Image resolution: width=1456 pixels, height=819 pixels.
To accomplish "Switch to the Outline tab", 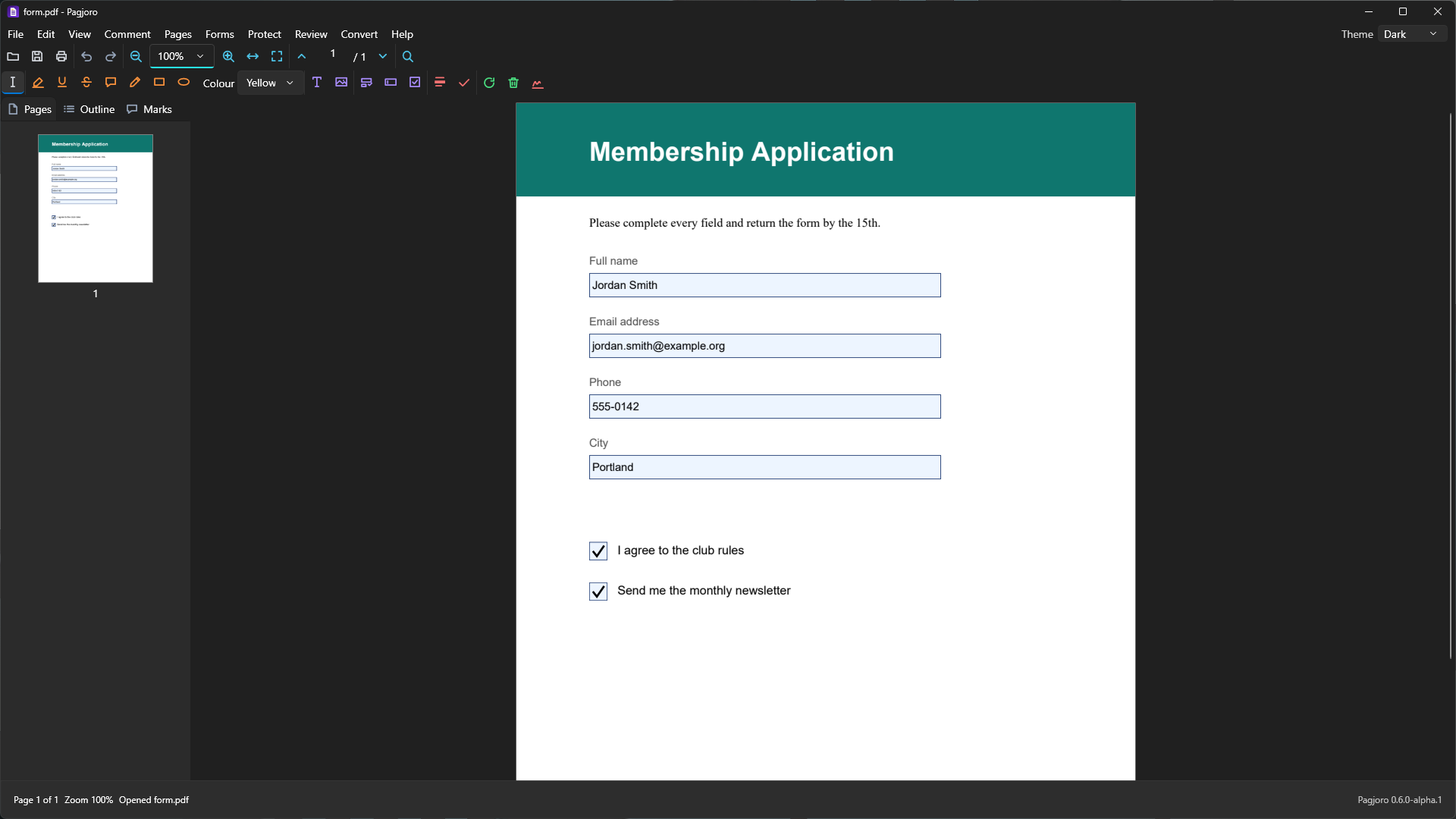I will click(x=89, y=109).
